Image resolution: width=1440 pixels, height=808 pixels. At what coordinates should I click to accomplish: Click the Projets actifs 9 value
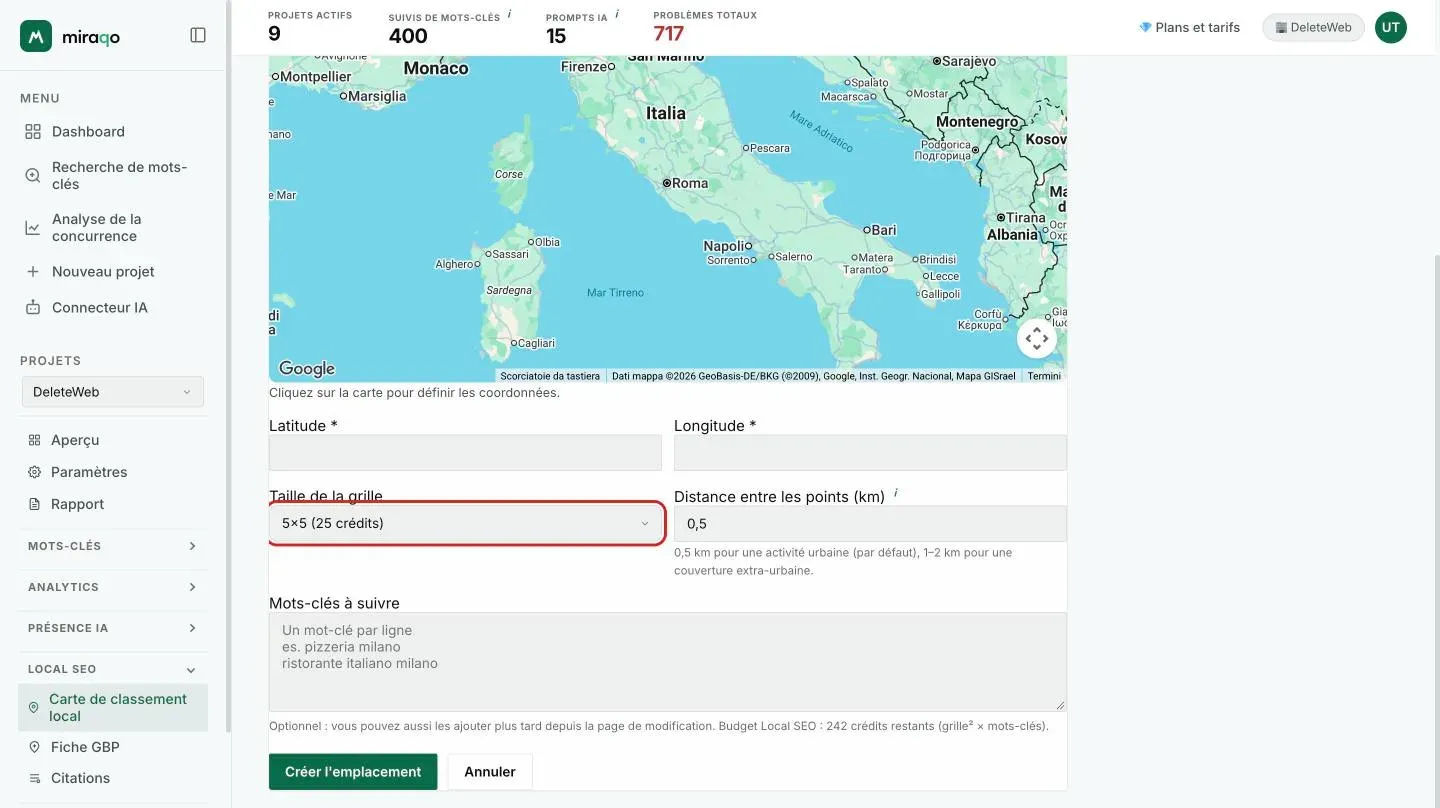point(274,34)
